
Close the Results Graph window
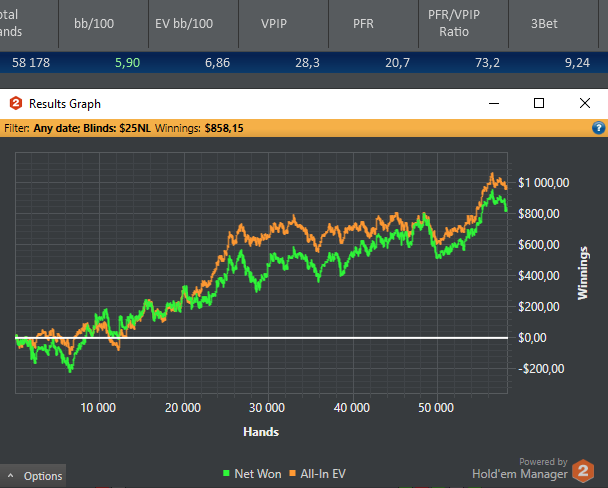coord(585,103)
